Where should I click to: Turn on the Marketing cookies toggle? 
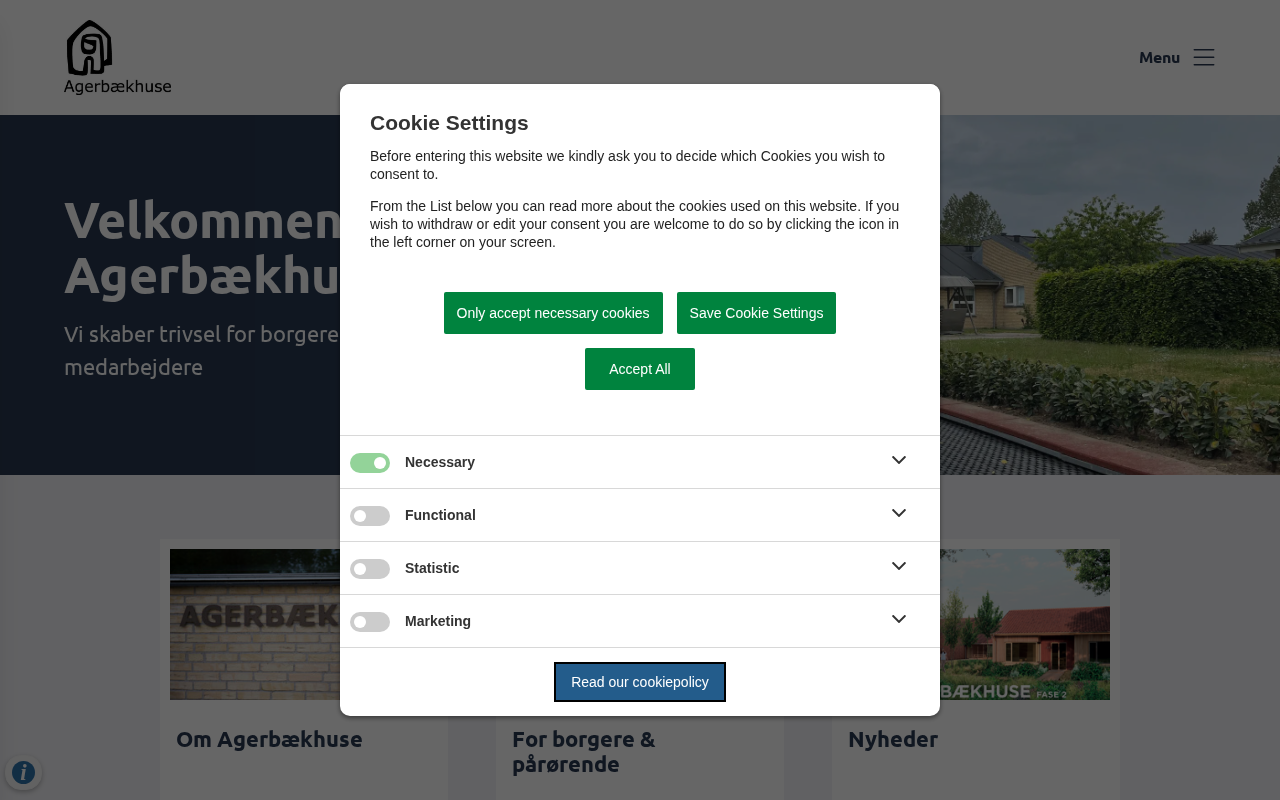[x=370, y=622]
